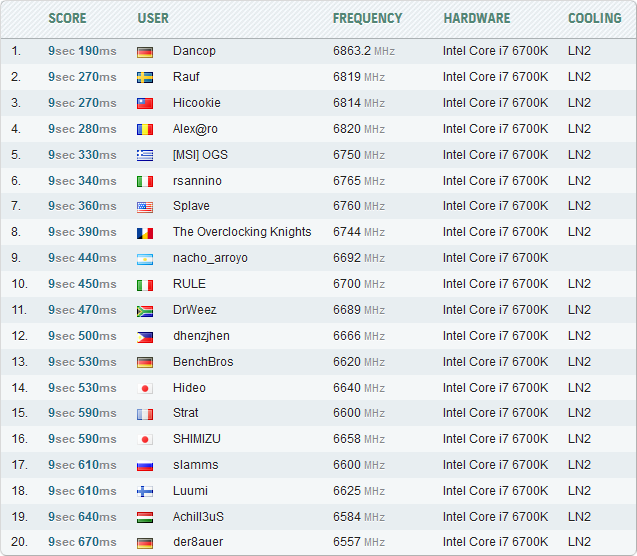
Task: Click the Finnish flag next to Luumi
Action: [x=145, y=491]
